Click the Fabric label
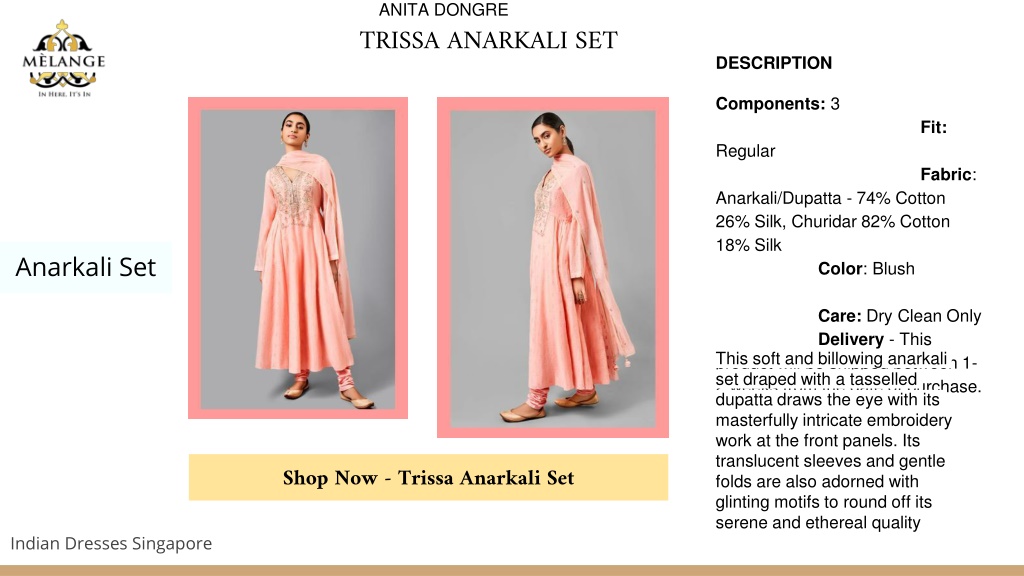The image size is (1024, 576). pos(948,174)
